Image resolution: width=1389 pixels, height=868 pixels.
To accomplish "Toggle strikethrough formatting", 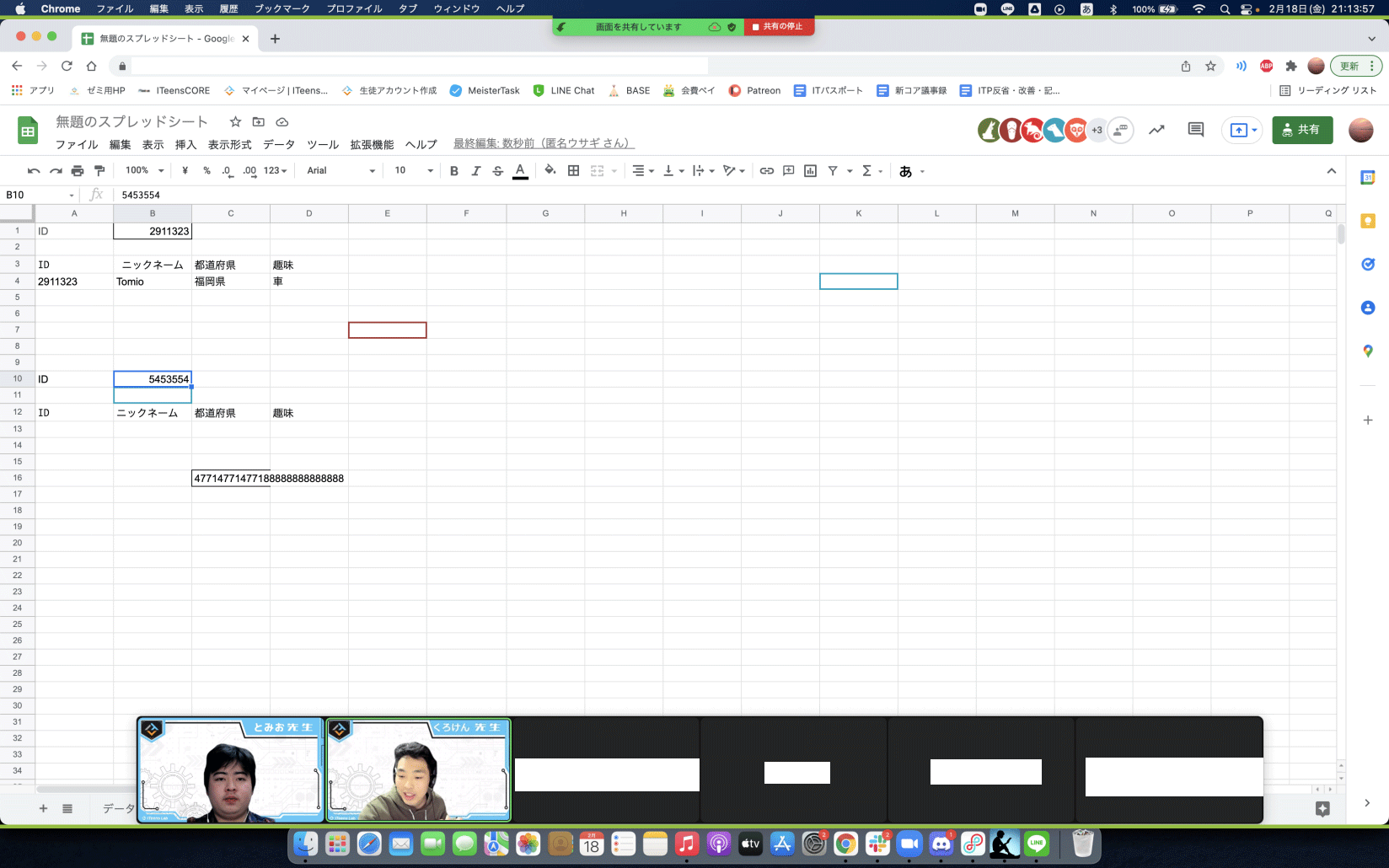I will pos(498,171).
